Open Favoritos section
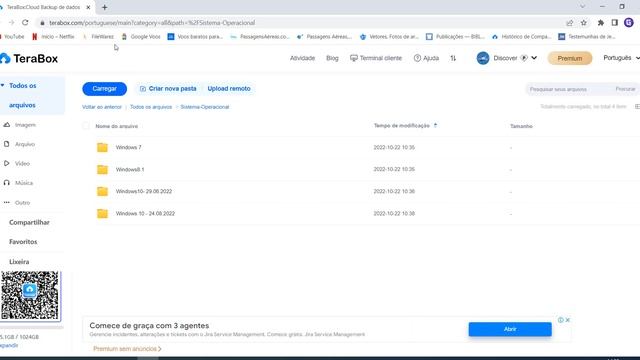This screenshot has height=360, width=640. pyautogui.click(x=23, y=242)
